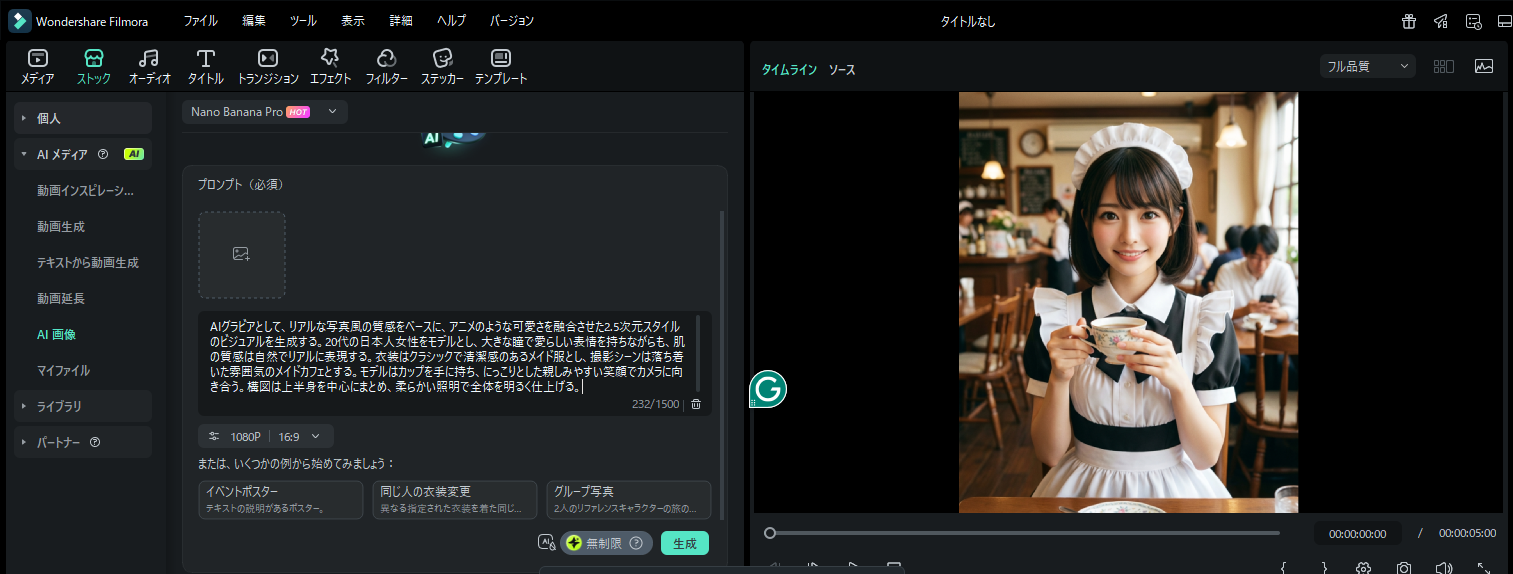The image size is (1513, 574).
Task: Show the video scopes waveform icon
Action: click(1483, 66)
